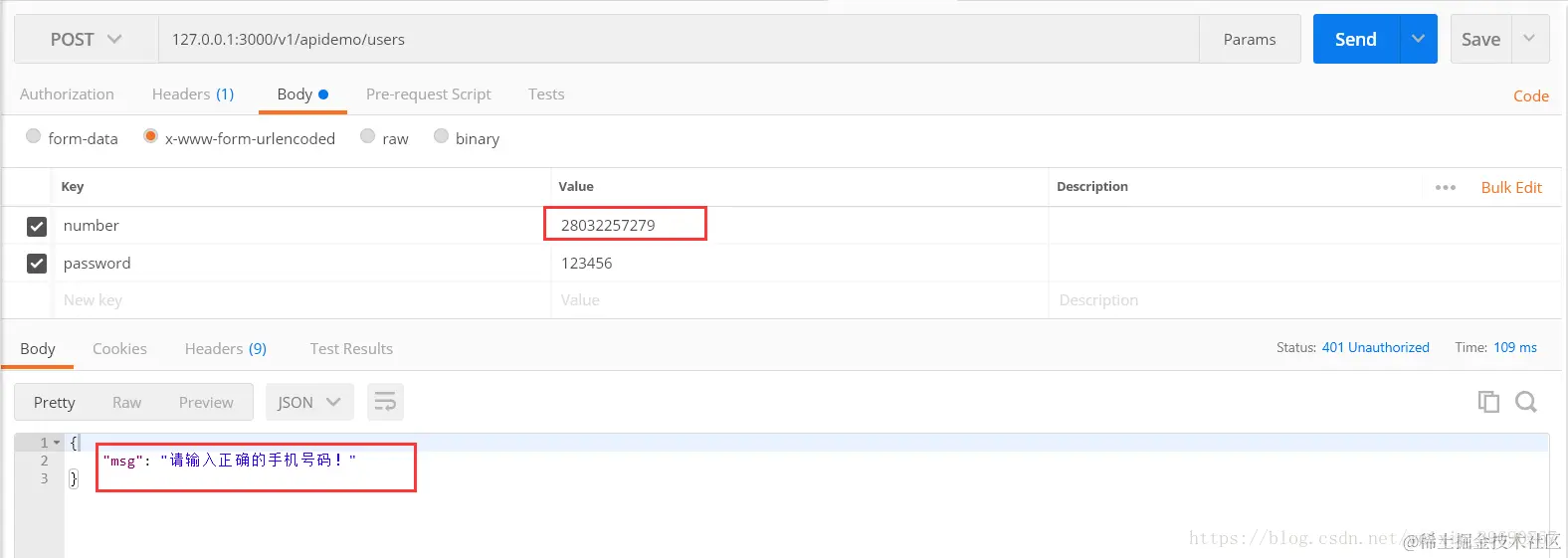Switch response view to Raw

126,402
